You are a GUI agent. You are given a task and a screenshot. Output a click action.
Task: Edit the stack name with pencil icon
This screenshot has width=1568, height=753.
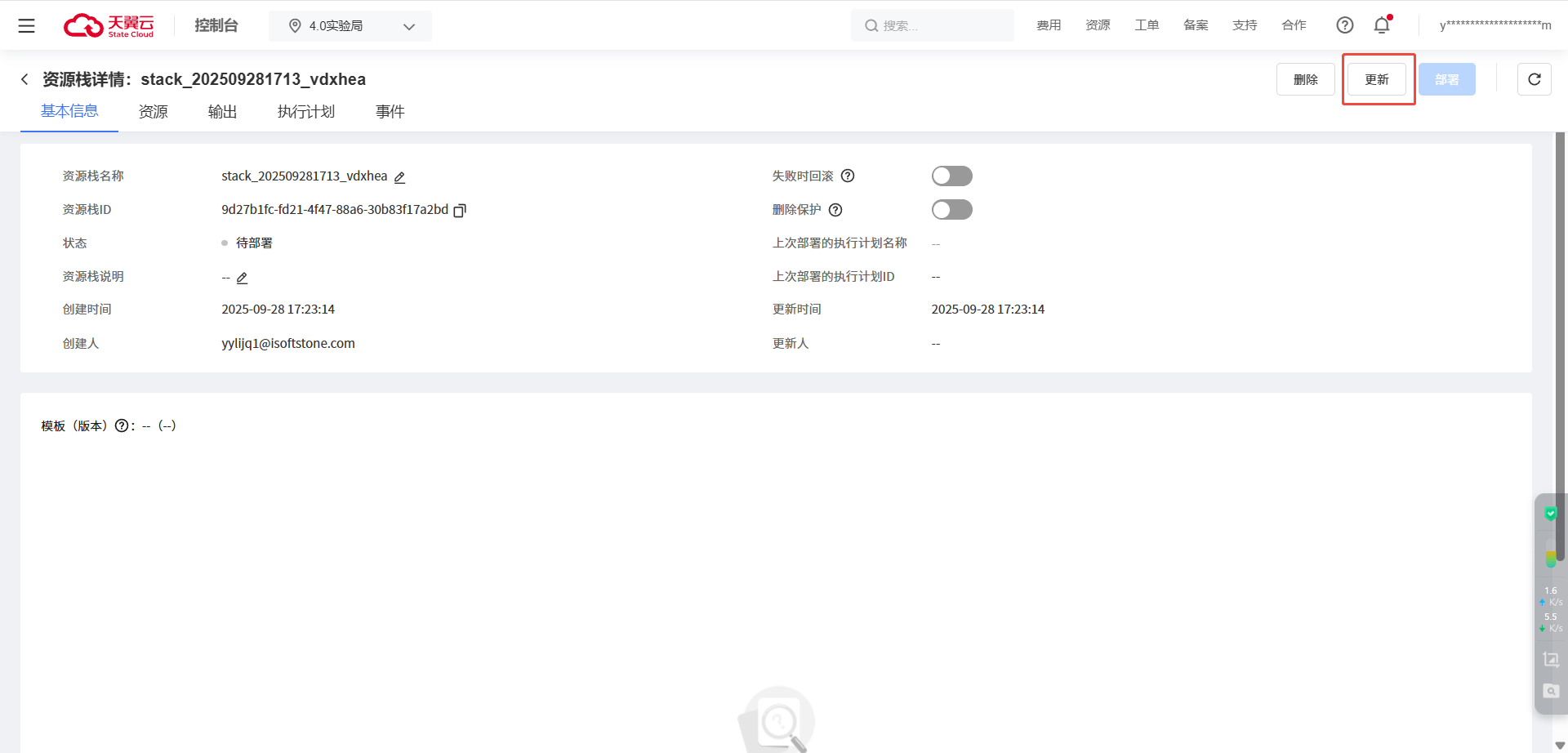[400, 177]
